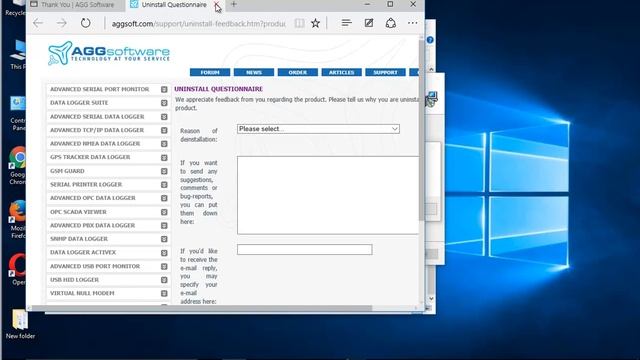
Task: Open Reason of deinstallation dropdown
Action: [x=318, y=129]
